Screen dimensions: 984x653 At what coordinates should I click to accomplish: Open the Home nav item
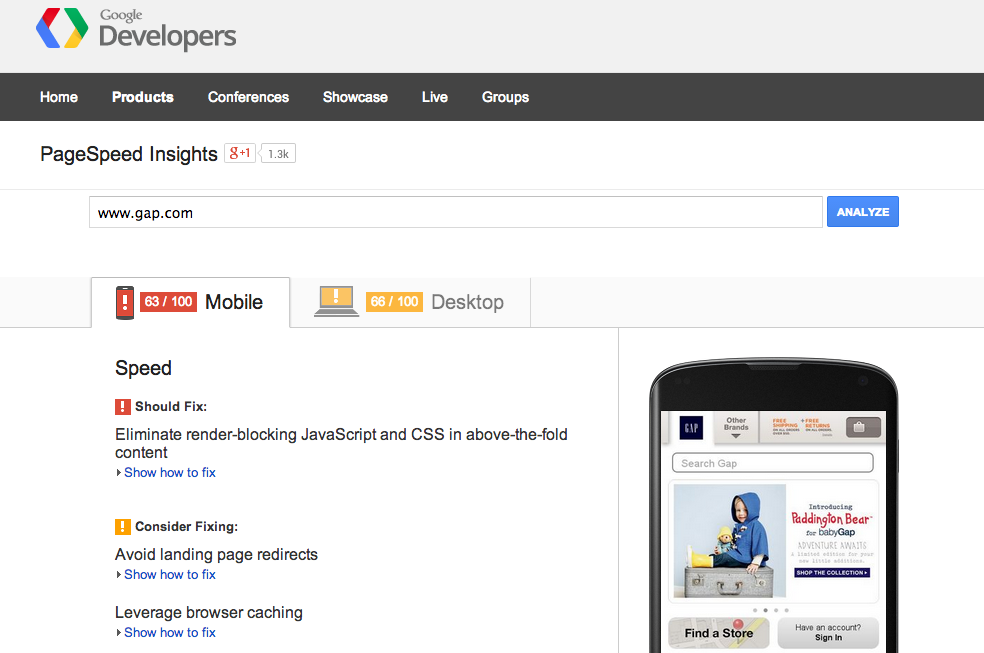[59, 97]
